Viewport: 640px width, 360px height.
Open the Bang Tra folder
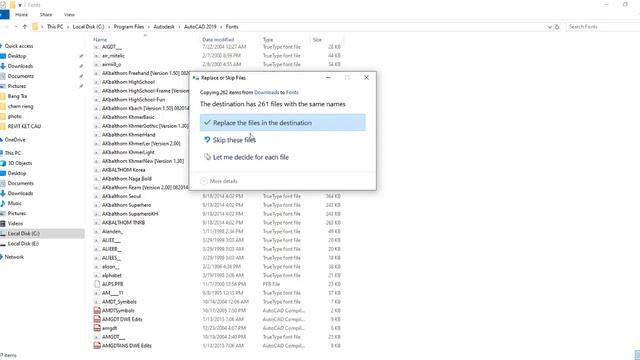click(17, 96)
